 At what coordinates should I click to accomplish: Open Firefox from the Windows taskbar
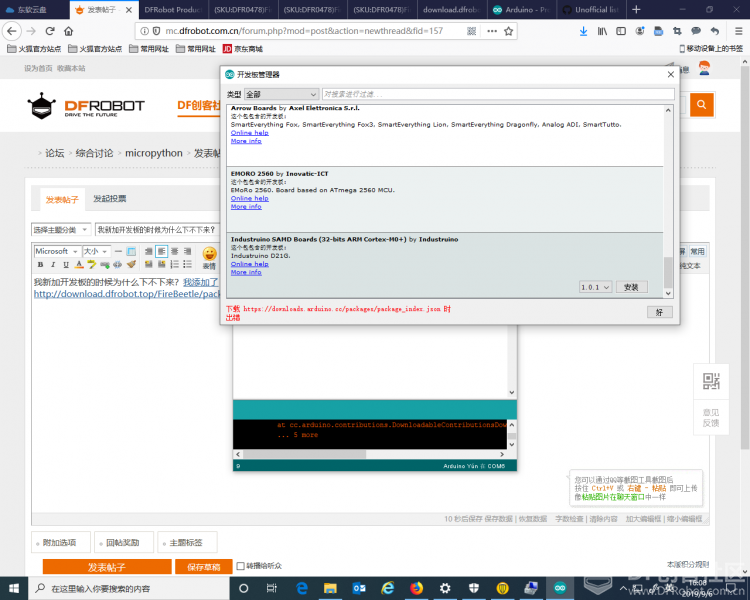416,588
